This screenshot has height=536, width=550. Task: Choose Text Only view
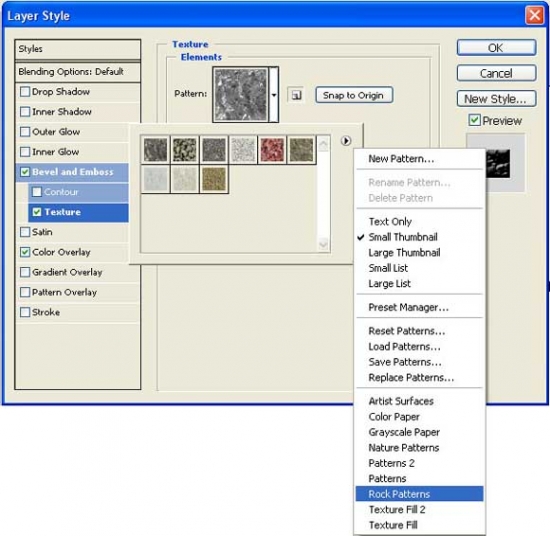tap(420, 221)
